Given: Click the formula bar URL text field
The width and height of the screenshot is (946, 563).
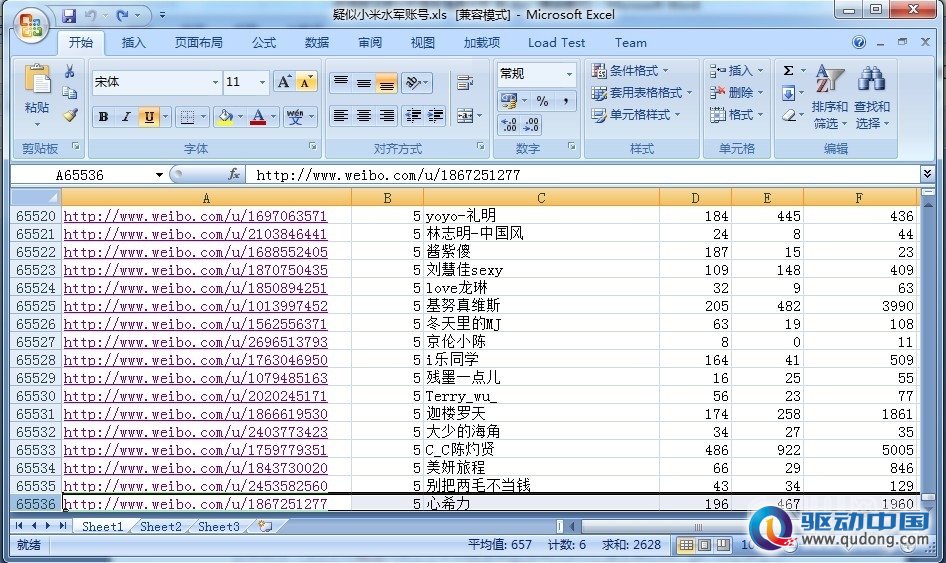Looking at the screenshot, I should click(x=582, y=175).
